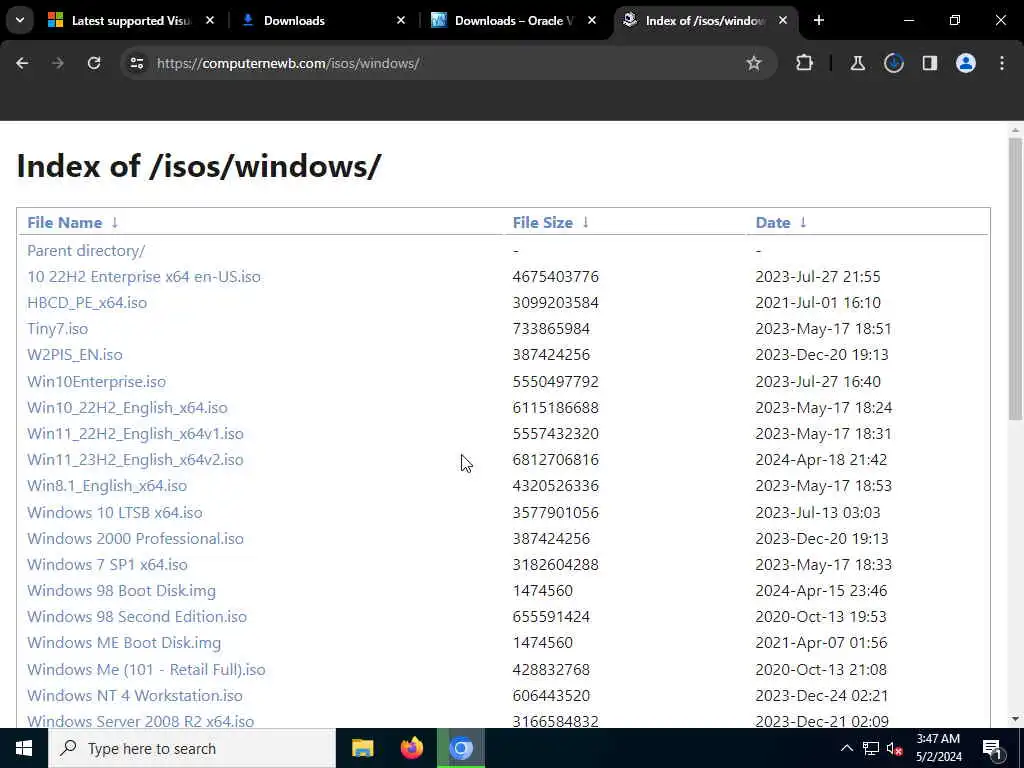Sort by File Name column
This screenshot has width=1024, height=768.
pos(65,223)
